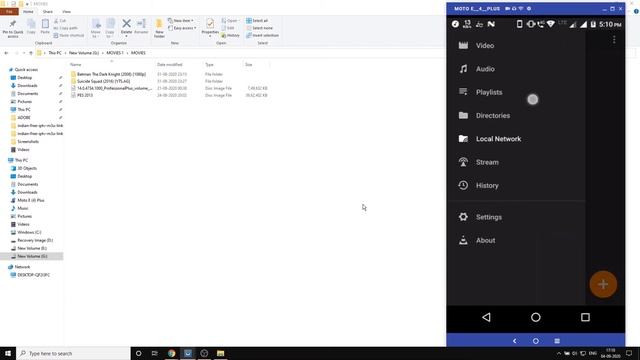Switch to the Home ribbon tab
The height and width of the screenshot is (360, 640).
pos(28,12)
